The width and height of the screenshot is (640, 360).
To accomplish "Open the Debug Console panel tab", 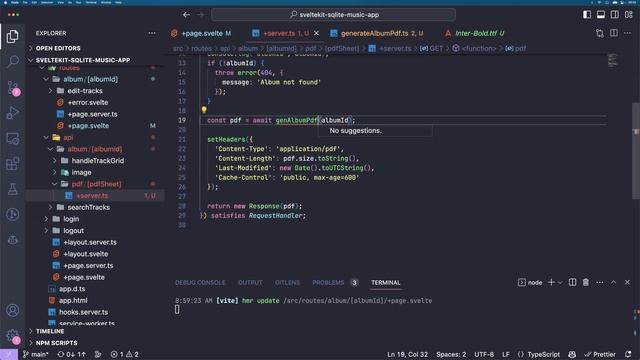I will tap(200, 282).
